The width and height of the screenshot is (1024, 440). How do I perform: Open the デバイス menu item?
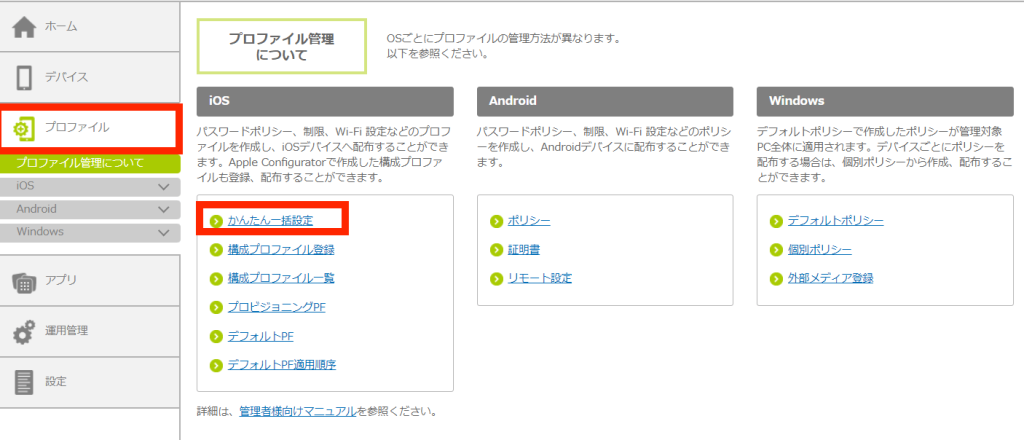coord(89,77)
